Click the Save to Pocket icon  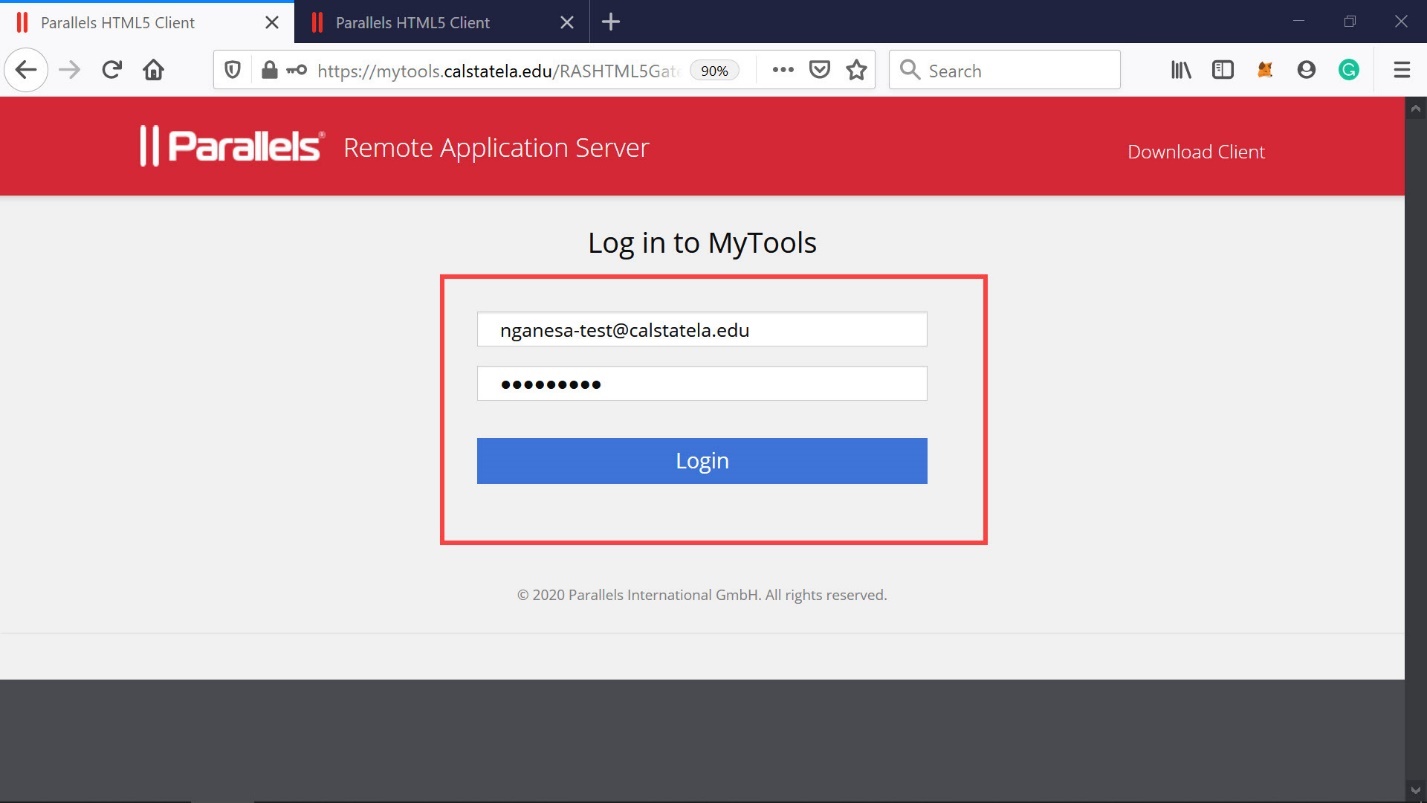tap(819, 70)
